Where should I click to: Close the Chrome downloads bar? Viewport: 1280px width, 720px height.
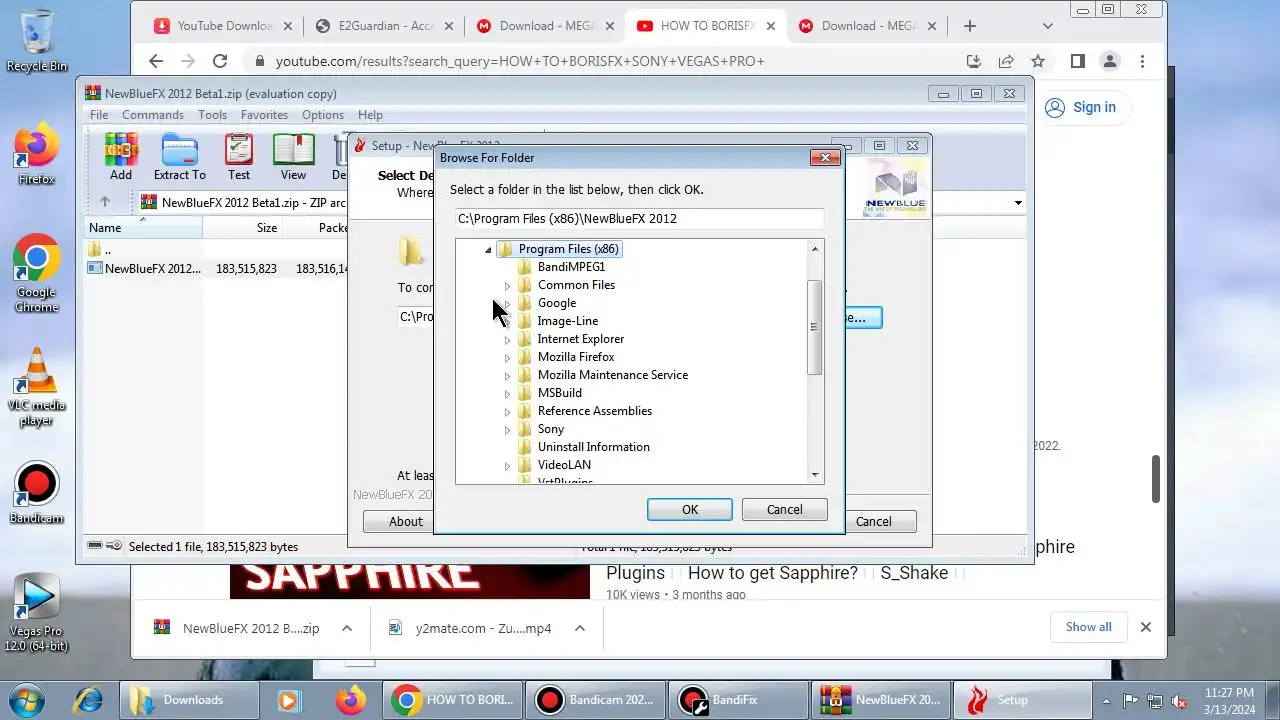1146,627
